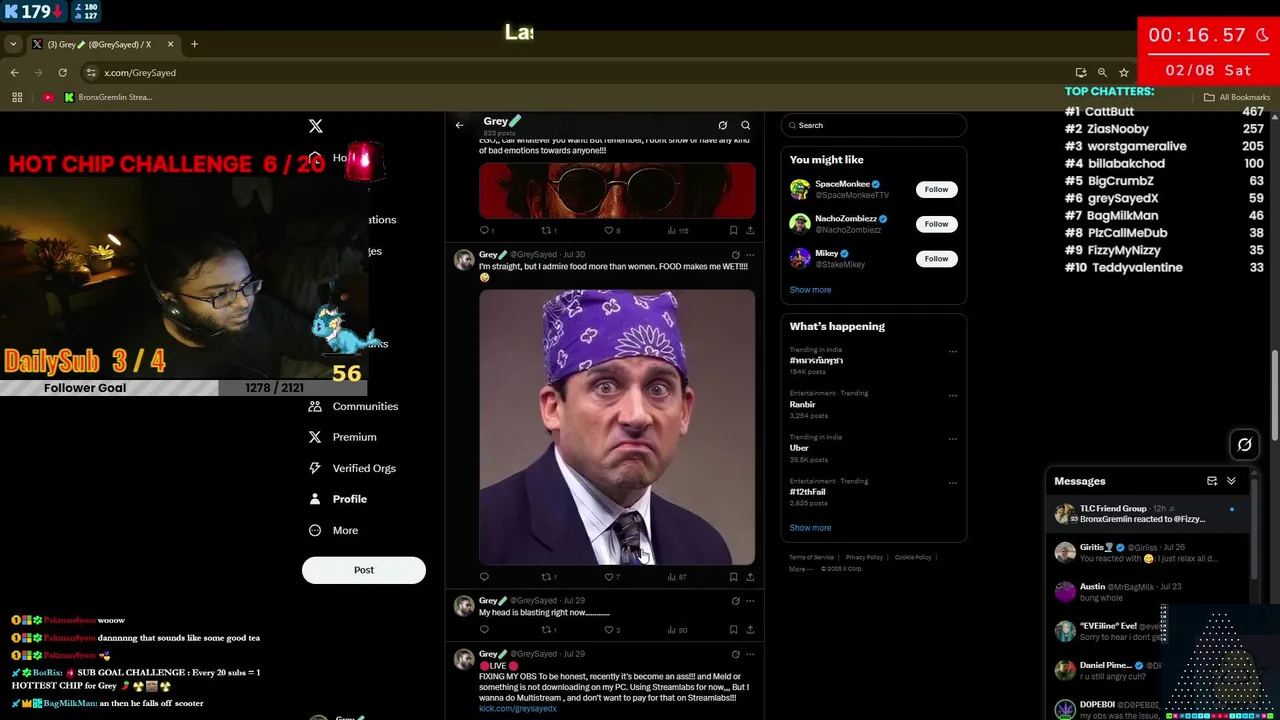Open the kick.com/greysayedx link
The width and height of the screenshot is (1280, 720).
[518, 709]
